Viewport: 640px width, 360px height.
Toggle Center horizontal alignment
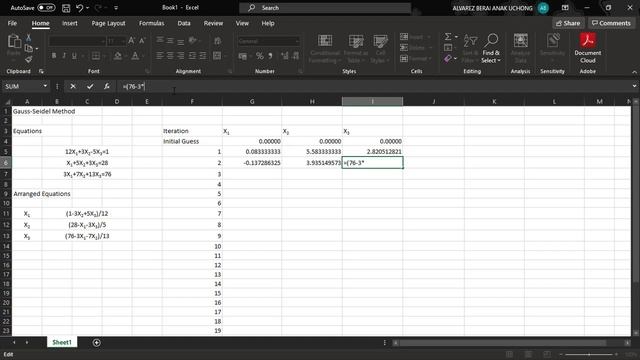coord(170,56)
